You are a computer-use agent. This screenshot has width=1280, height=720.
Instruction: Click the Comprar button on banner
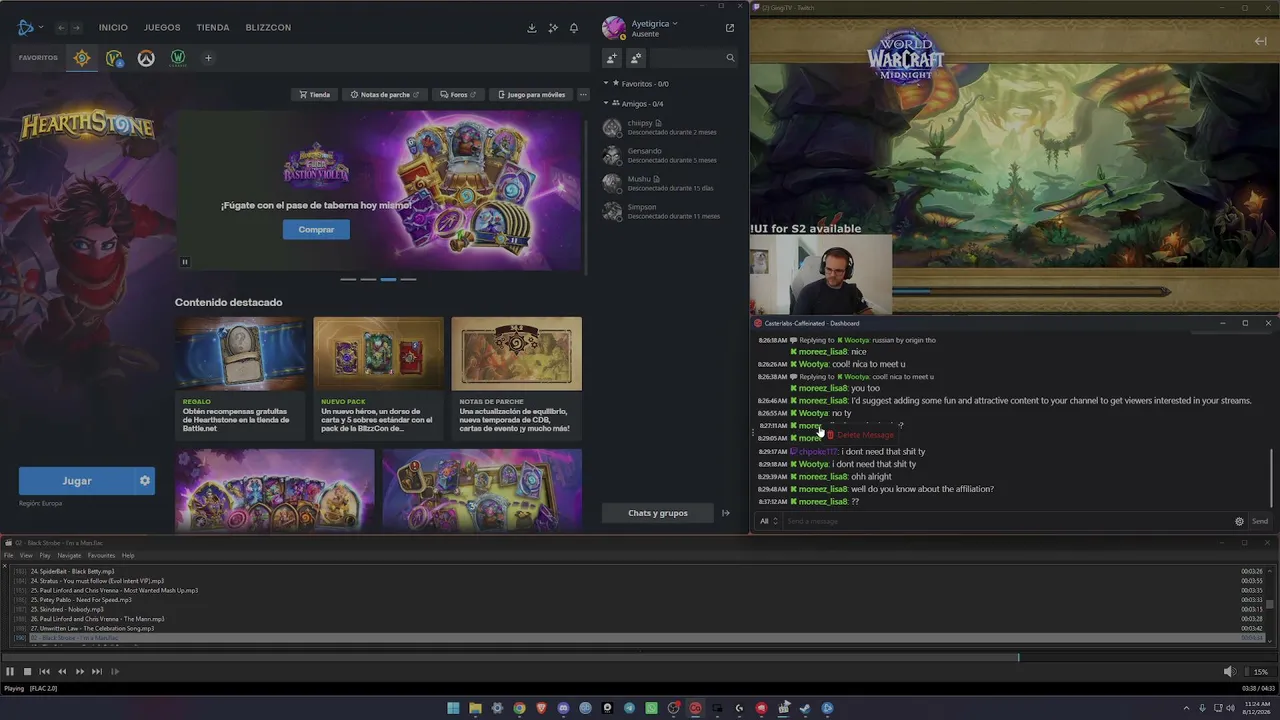[x=316, y=230]
